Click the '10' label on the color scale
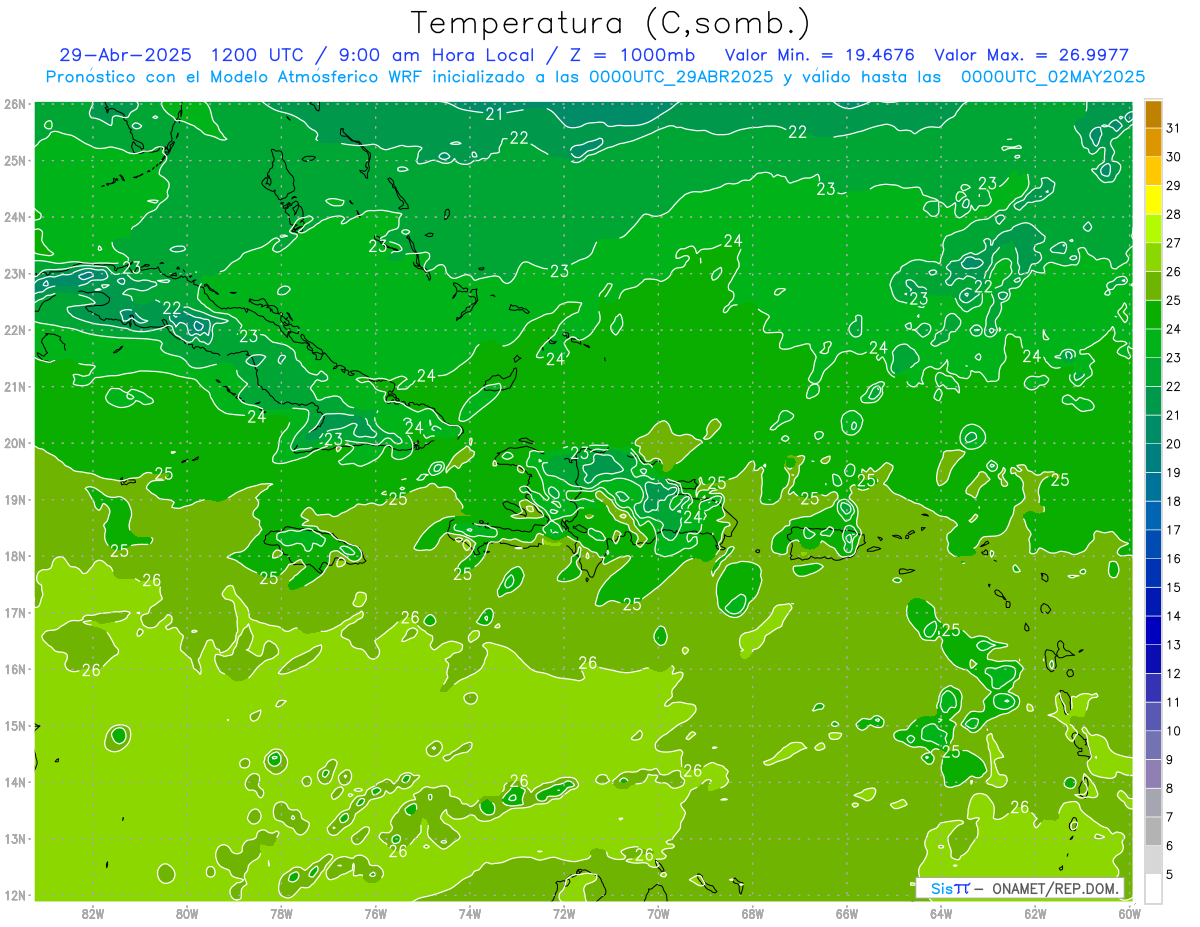Screen dimensions: 1200x927 coord(1173,730)
